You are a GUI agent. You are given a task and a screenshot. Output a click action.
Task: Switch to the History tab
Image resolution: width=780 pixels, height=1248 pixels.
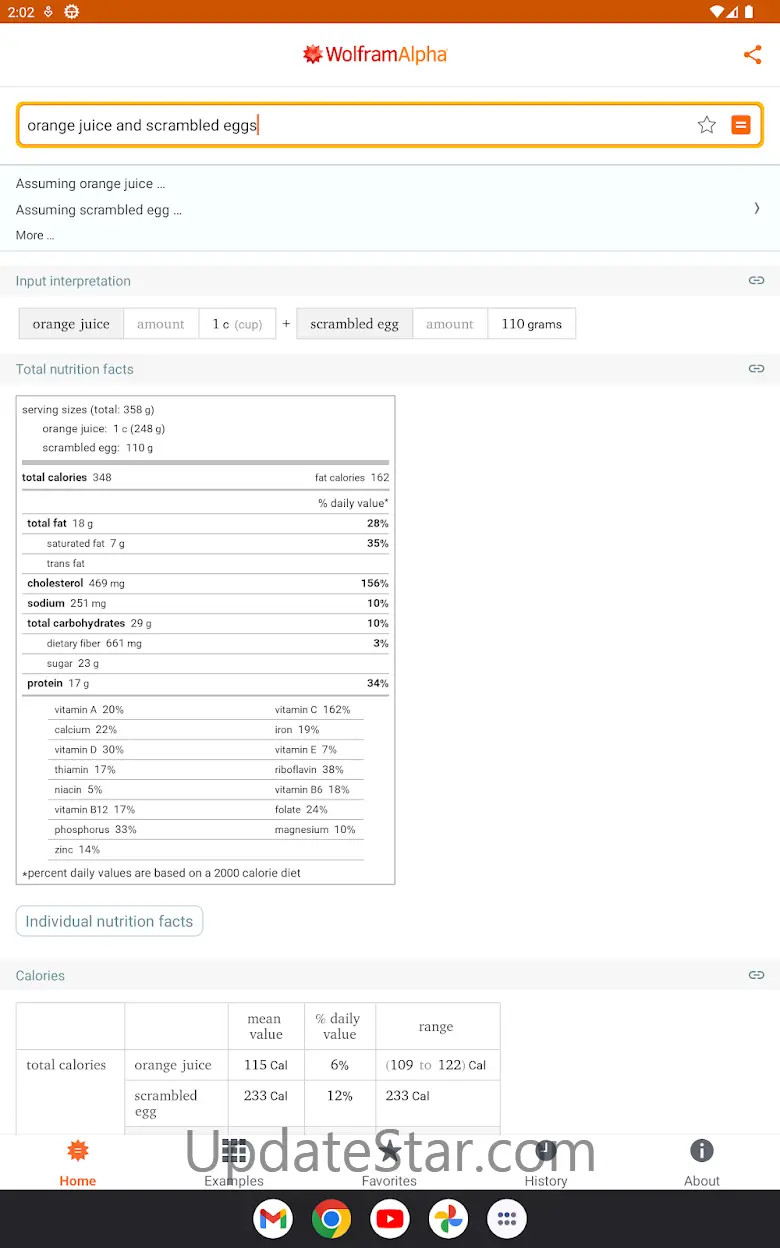coord(546,1163)
